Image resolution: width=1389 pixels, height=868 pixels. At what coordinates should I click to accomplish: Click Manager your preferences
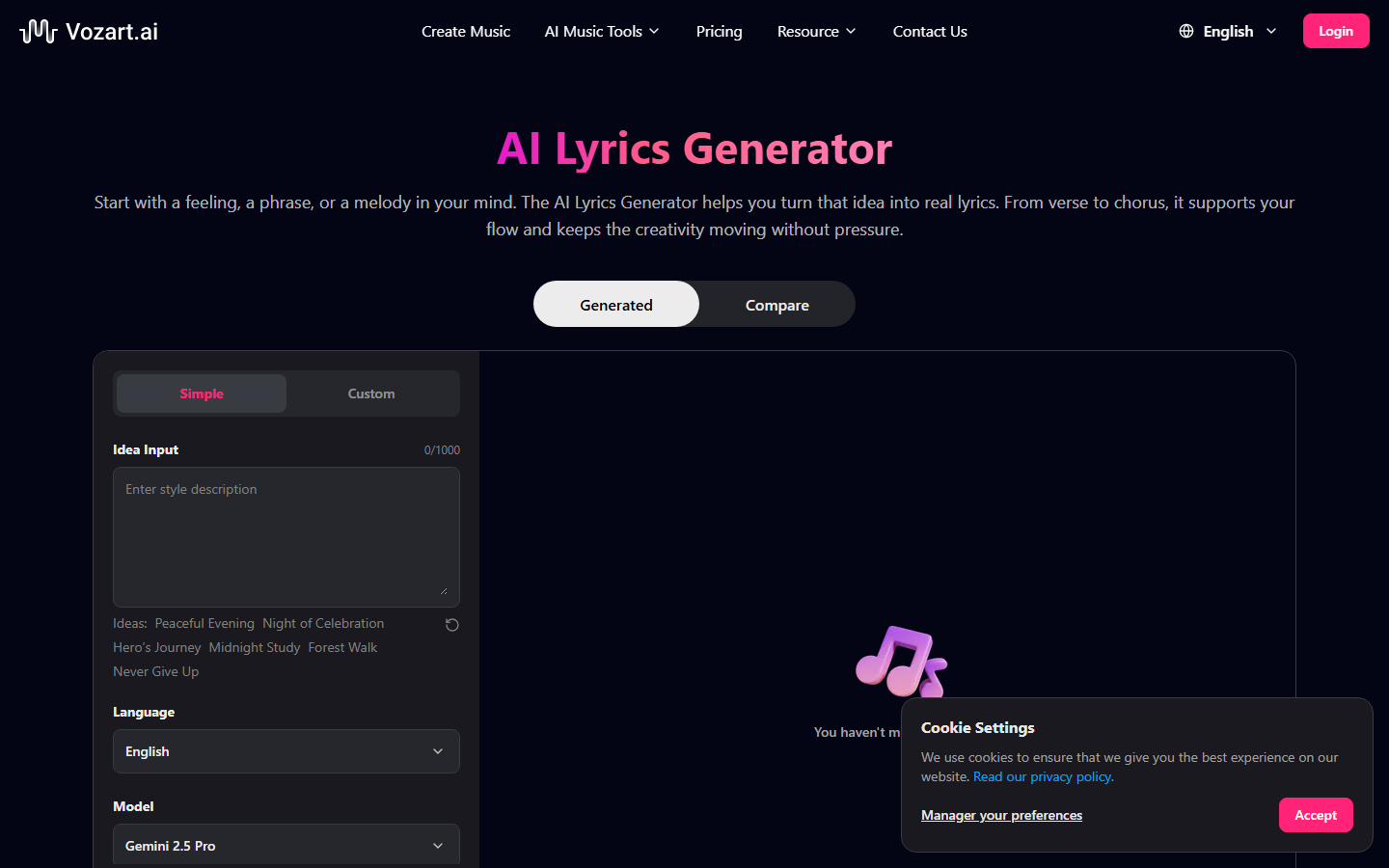click(x=1001, y=815)
